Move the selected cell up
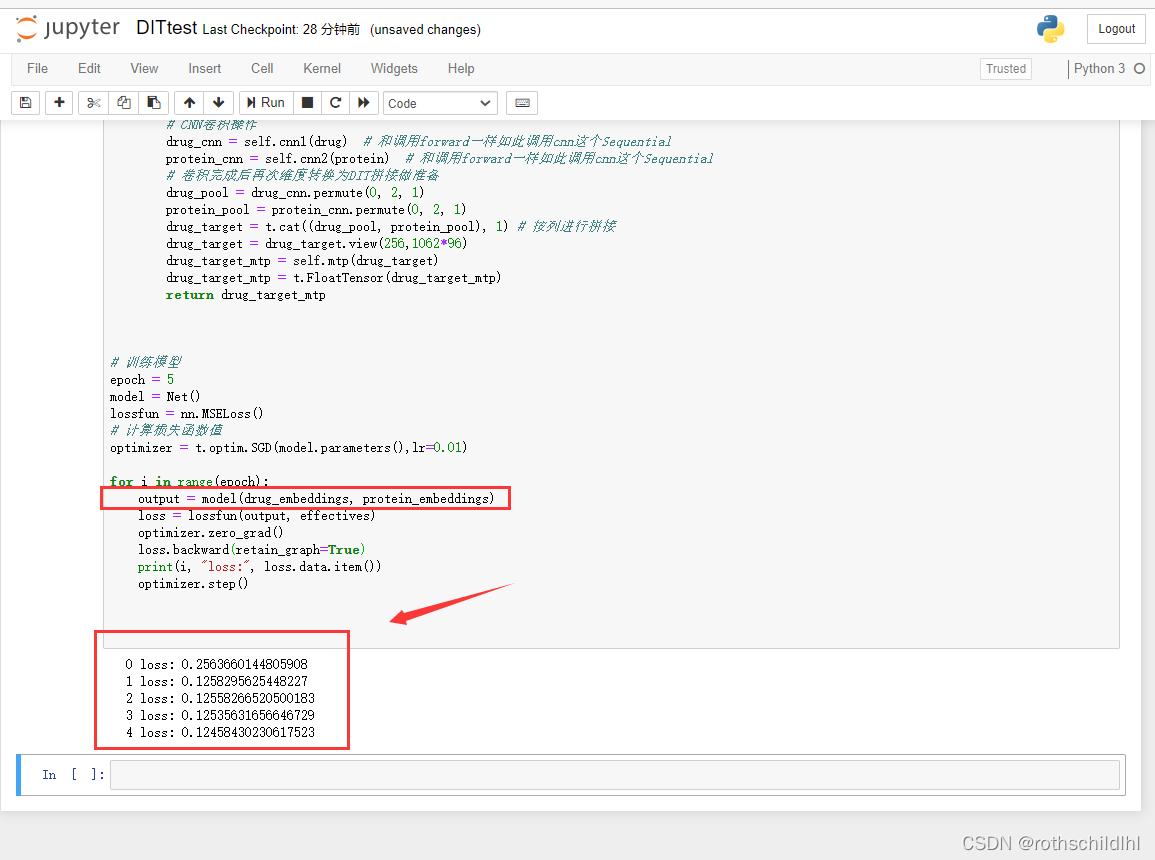1155x860 pixels. pos(189,102)
